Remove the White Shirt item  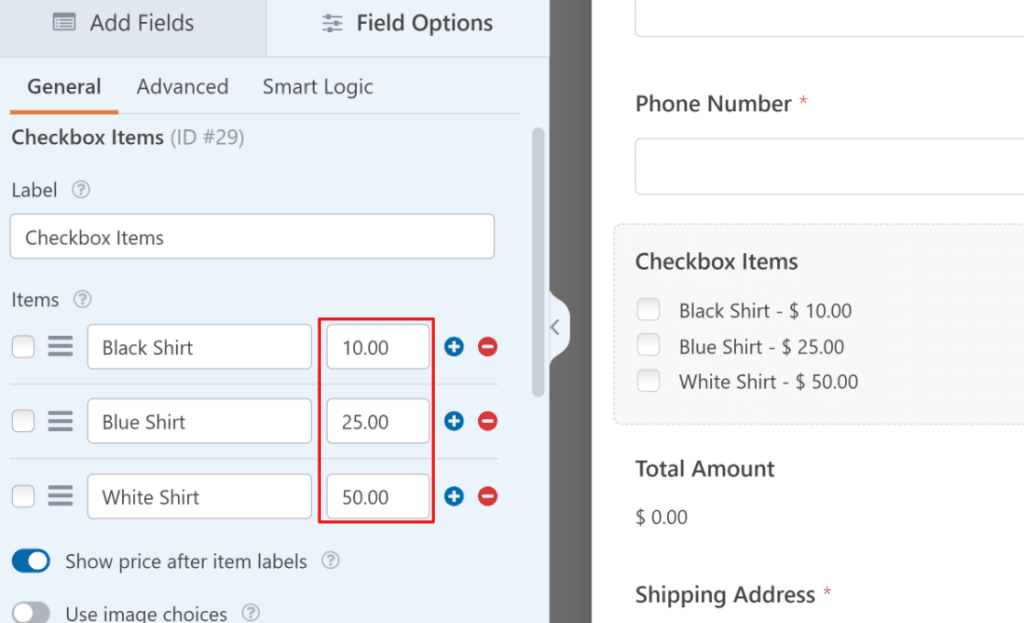[489, 496]
